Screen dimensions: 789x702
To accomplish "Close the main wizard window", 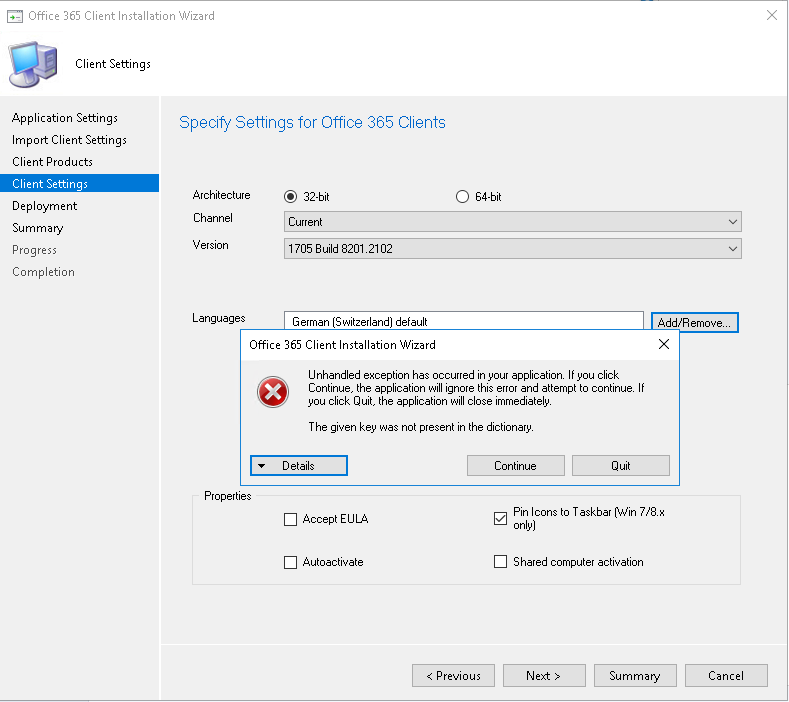I will (771, 15).
